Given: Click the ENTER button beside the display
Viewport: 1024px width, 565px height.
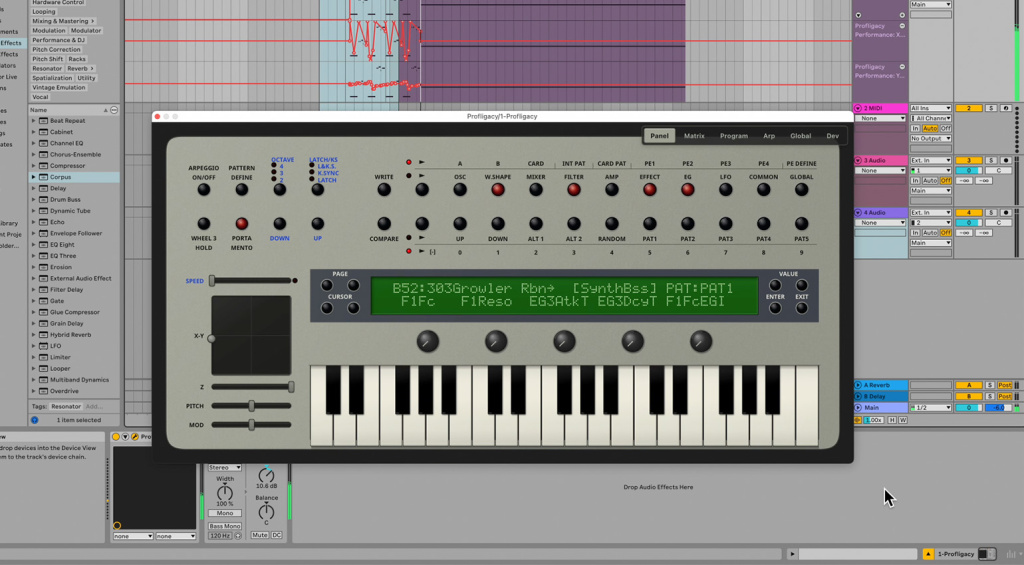Looking at the screenshot, I should (x=775, y=308).
